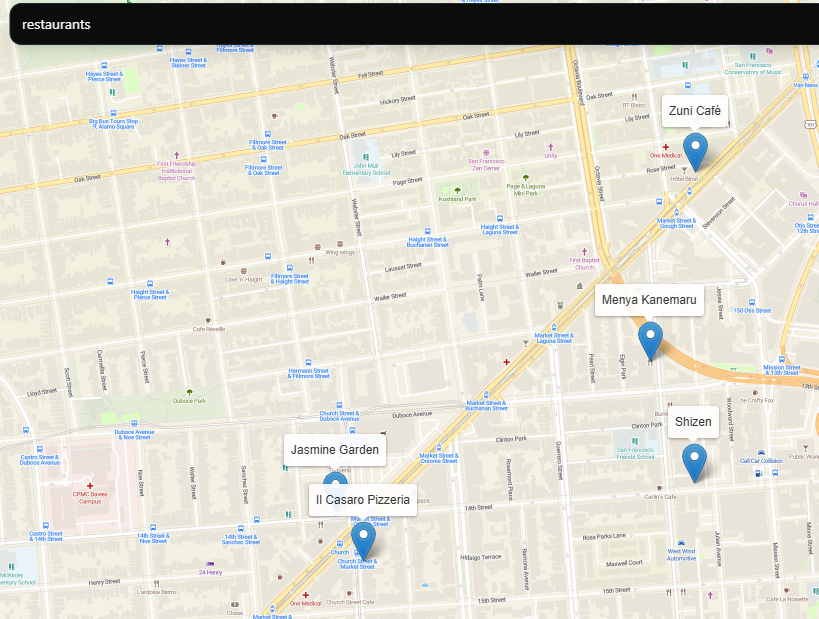Click the Shizen label card

pos(693,422)
